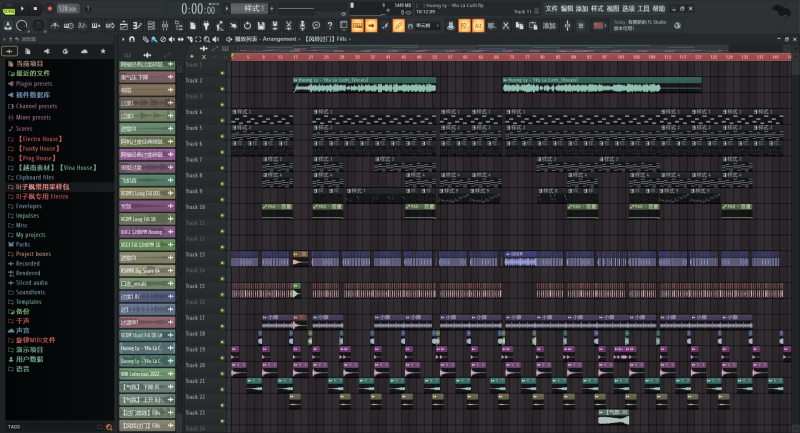This screenshot has height=433, width=800.
Task: Open the 工具 menu
Action: (x=643, y=9)
